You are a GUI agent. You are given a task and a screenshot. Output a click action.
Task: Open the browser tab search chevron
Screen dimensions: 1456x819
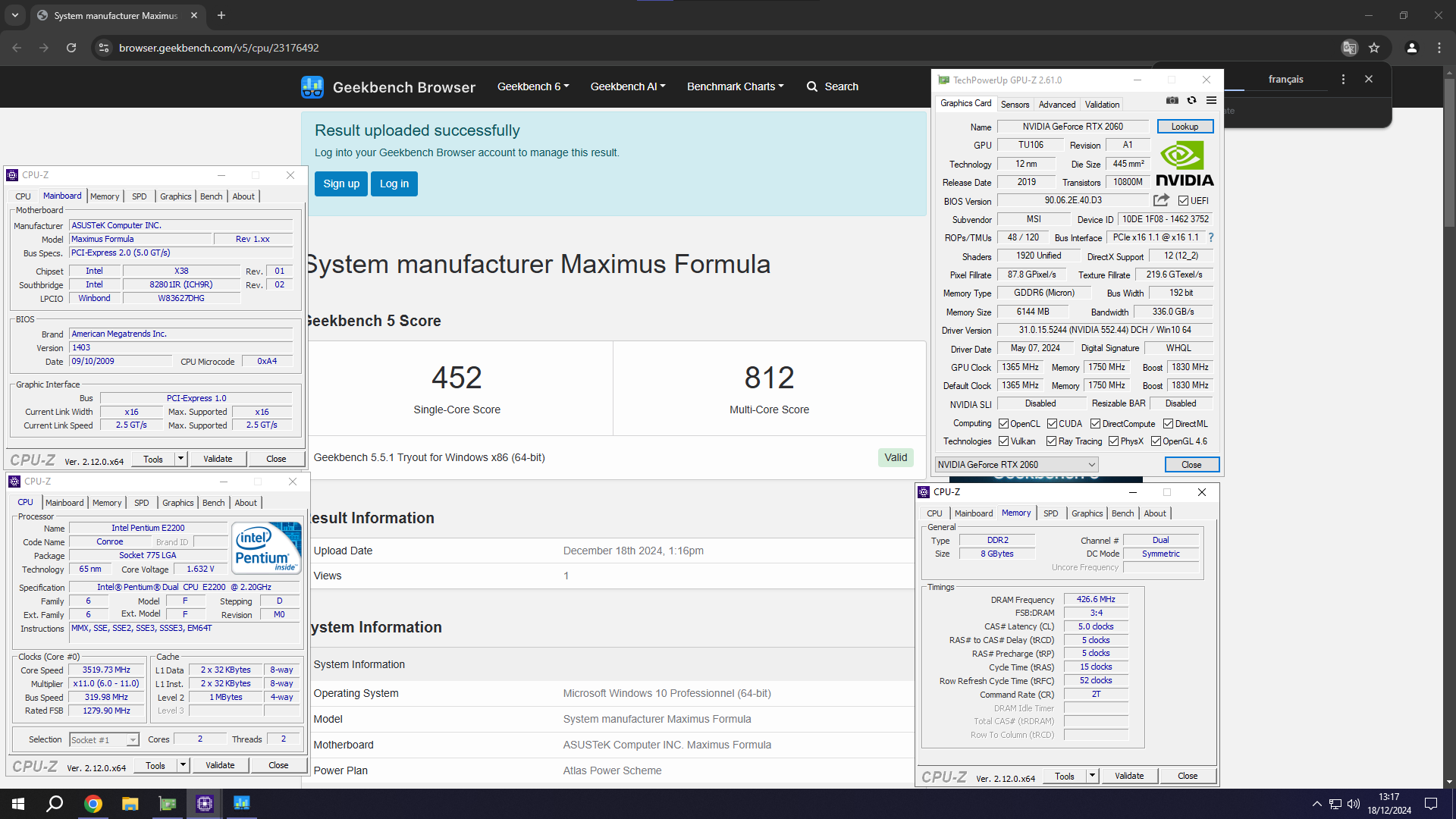pos(15,15)
